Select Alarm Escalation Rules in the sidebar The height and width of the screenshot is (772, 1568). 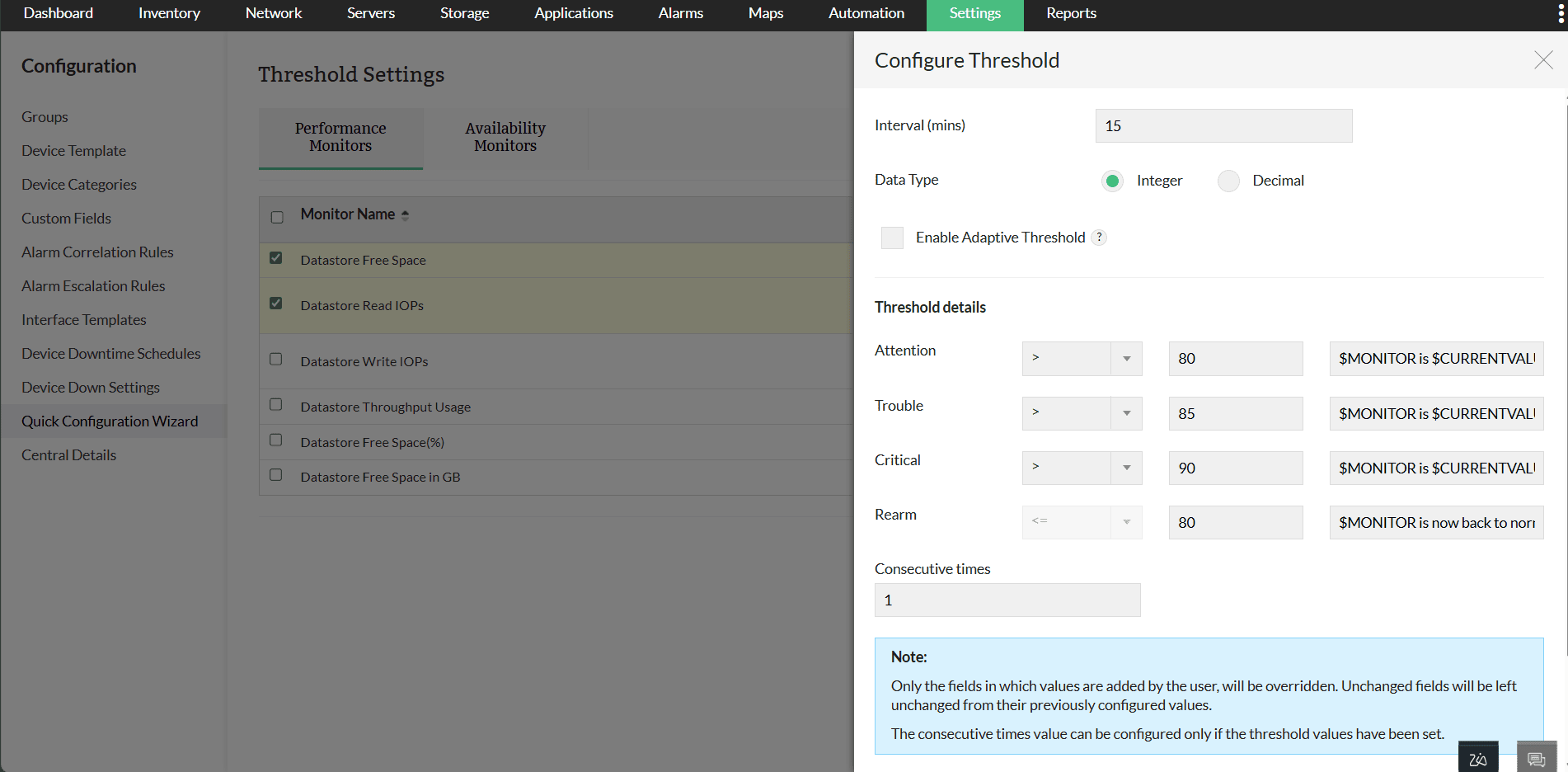tap(92, 285)
